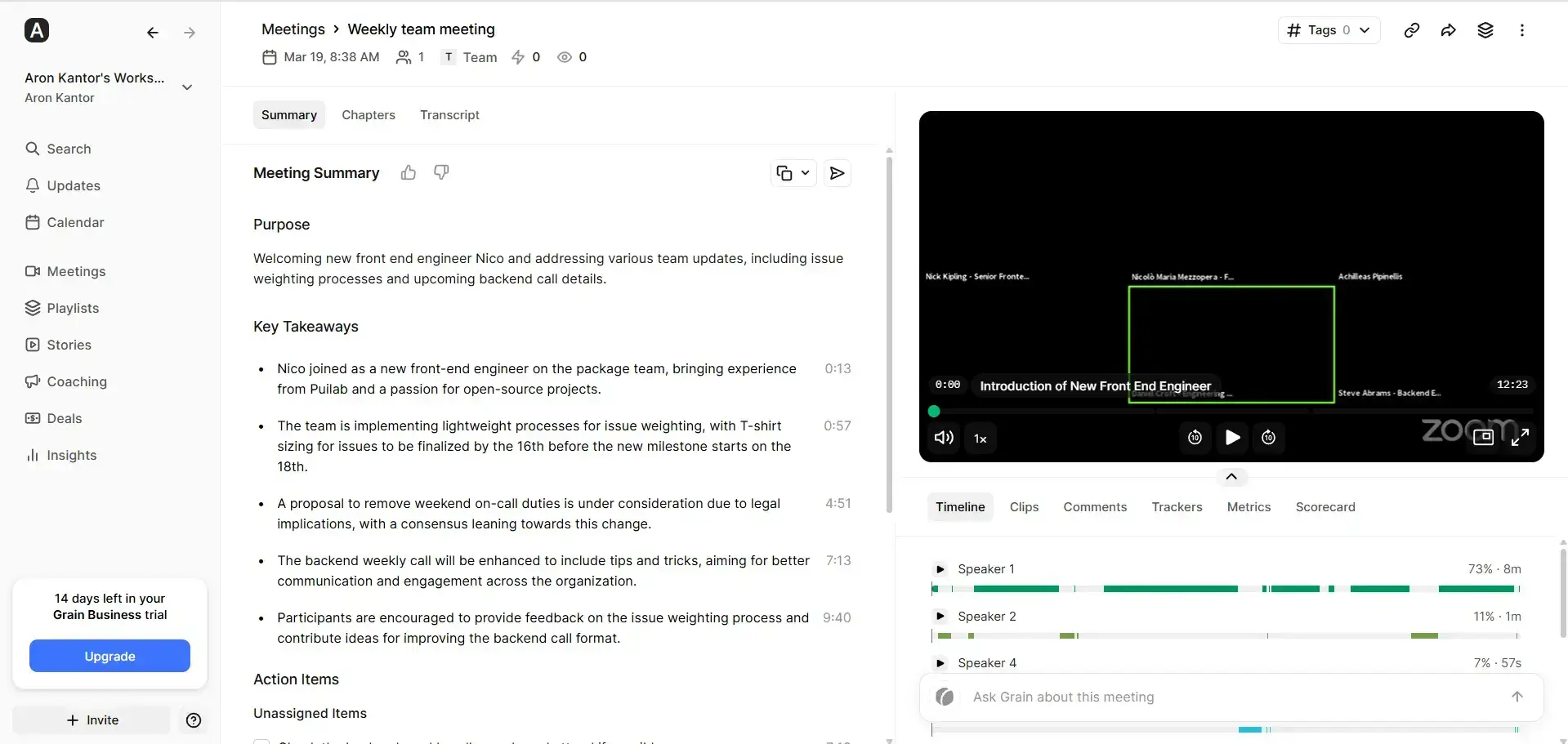
Task: Add meeting to a playlist via stack icon
Action: point(1485,30)
